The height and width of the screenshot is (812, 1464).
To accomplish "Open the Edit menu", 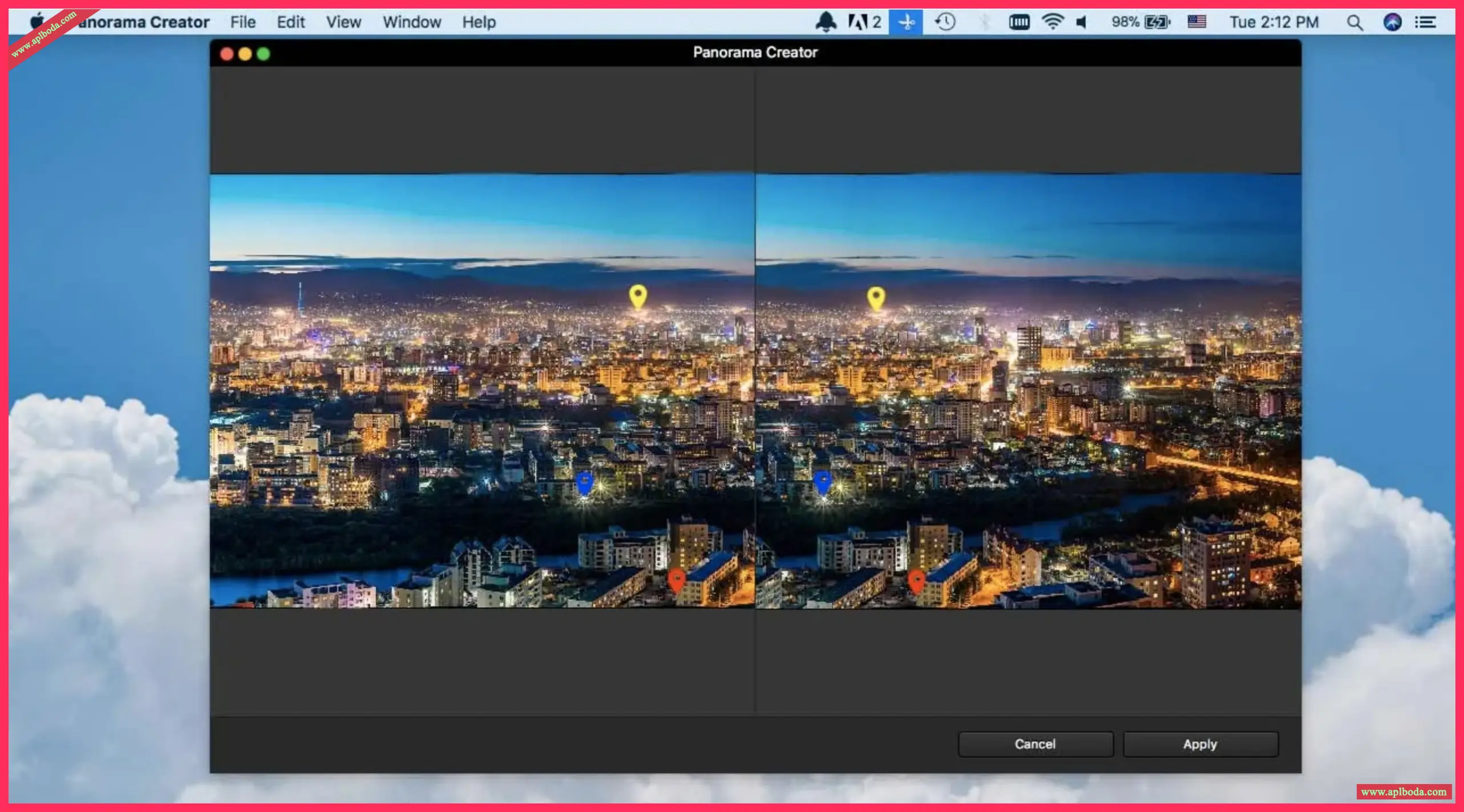I will pos(291,22).
